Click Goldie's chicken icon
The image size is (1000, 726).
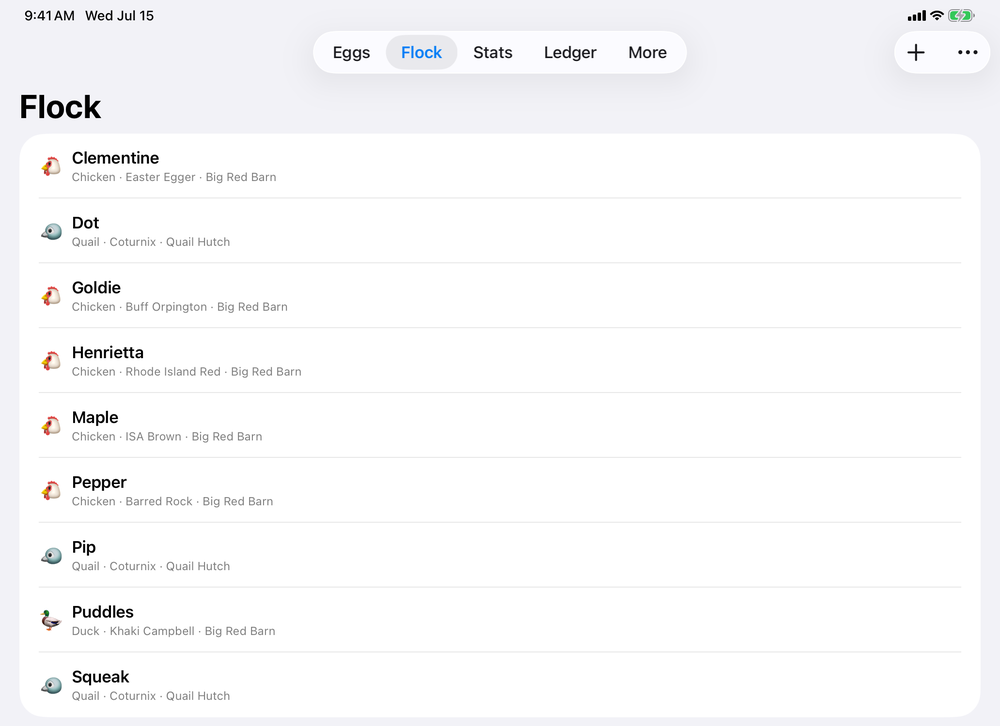pos(51,297)
